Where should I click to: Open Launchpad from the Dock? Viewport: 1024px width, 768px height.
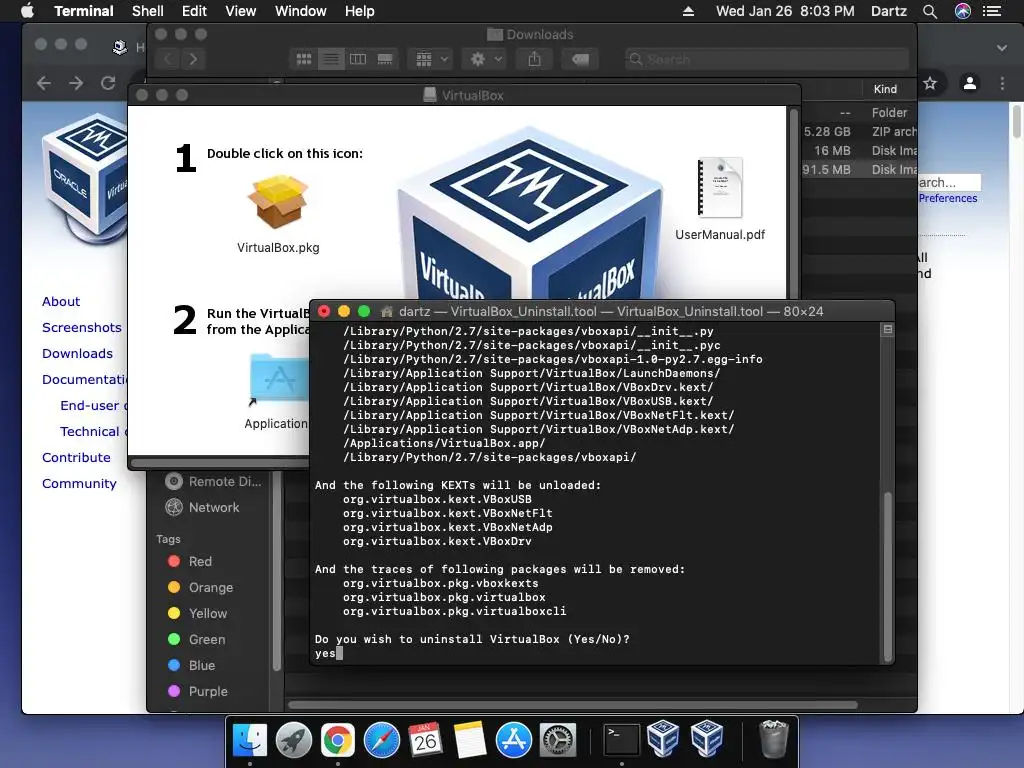pyautogui.click(x=294, y=740)
